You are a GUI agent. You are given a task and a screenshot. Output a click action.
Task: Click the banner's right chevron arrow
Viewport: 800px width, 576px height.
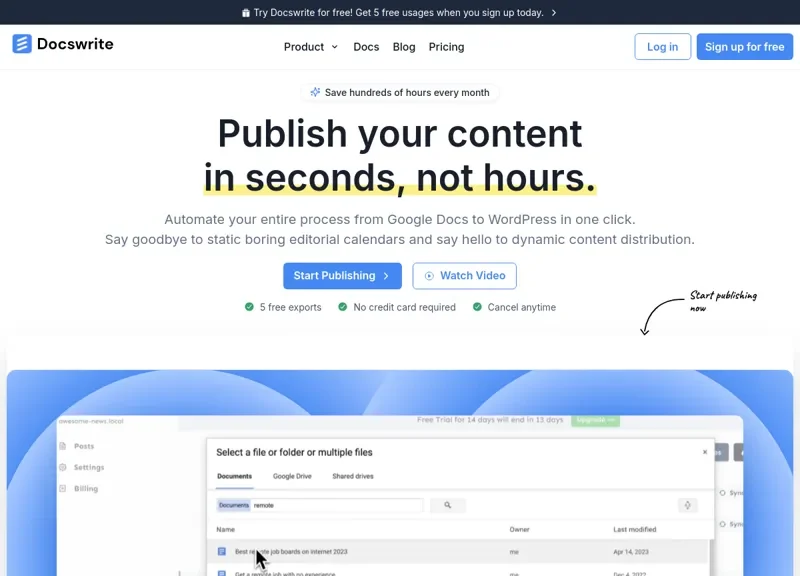[x=554, y=13]
